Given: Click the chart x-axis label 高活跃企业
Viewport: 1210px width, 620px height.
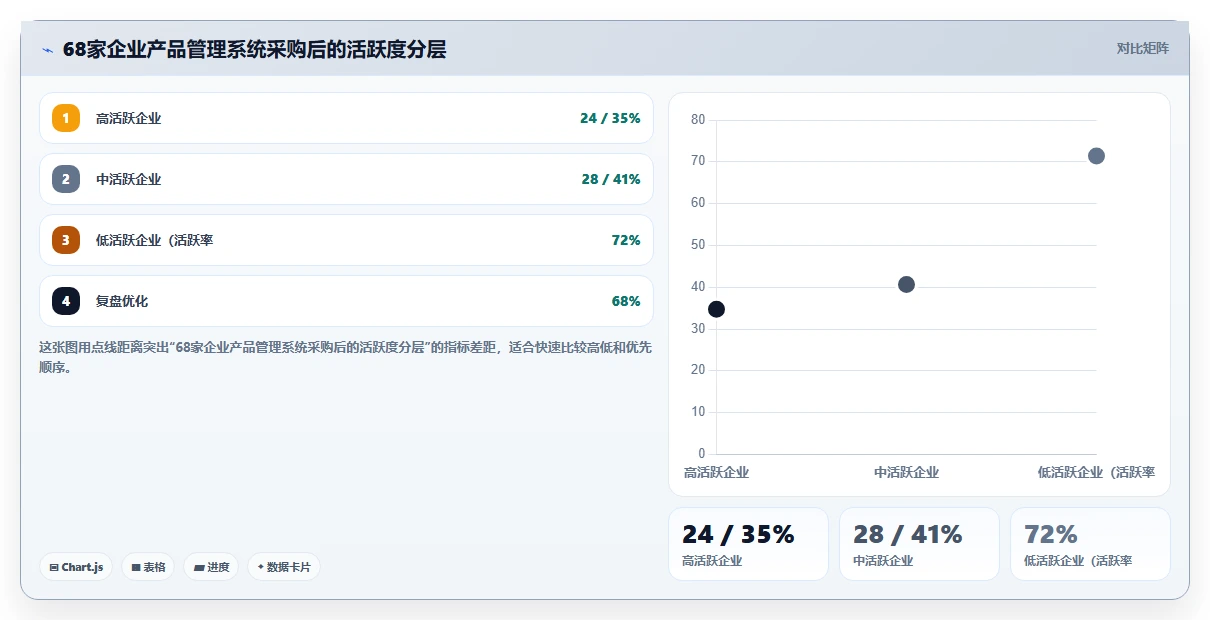Looking at the screenshot, I should pos(716,472).
